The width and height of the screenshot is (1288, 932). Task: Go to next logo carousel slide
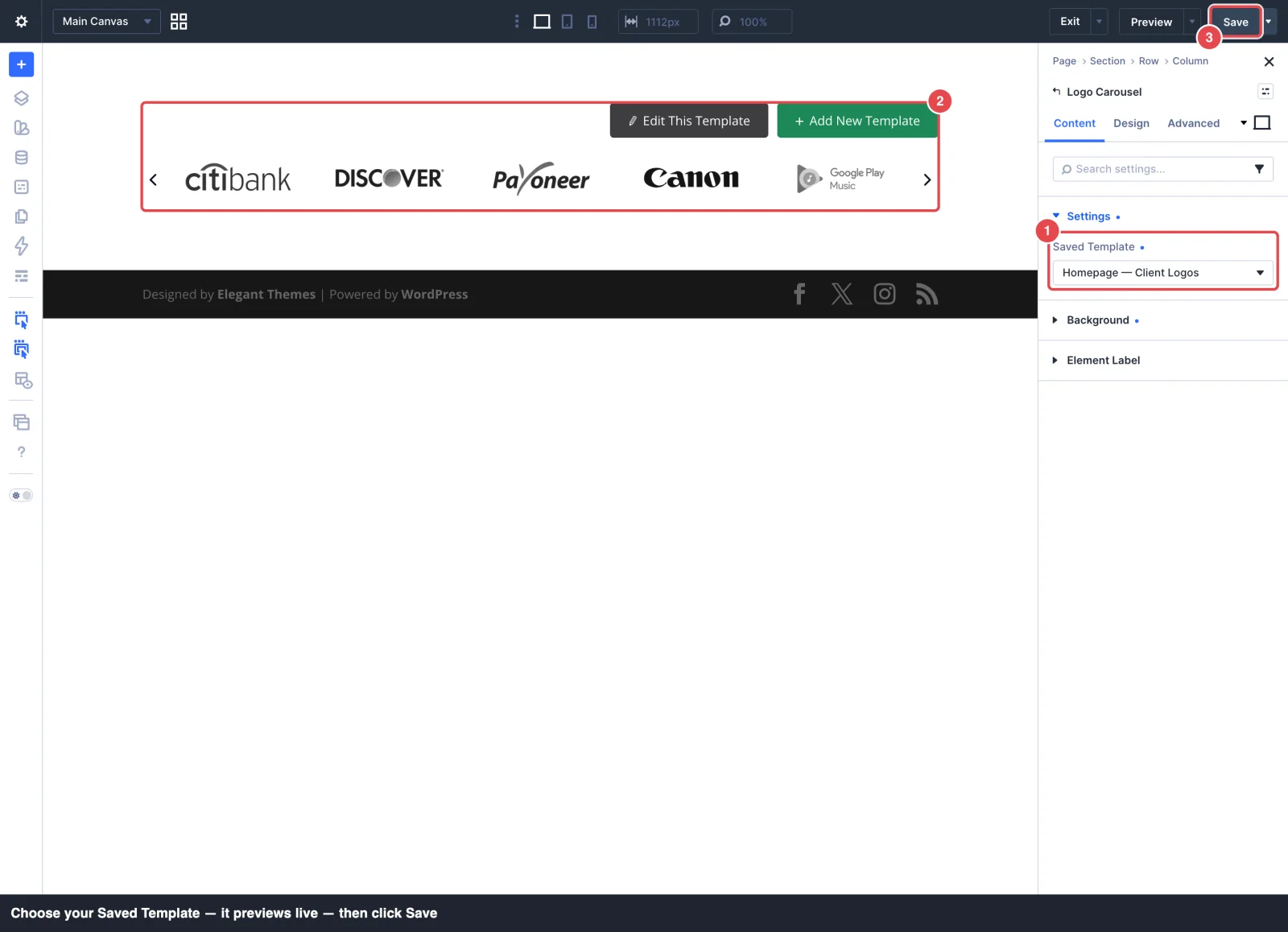(927, 179)
